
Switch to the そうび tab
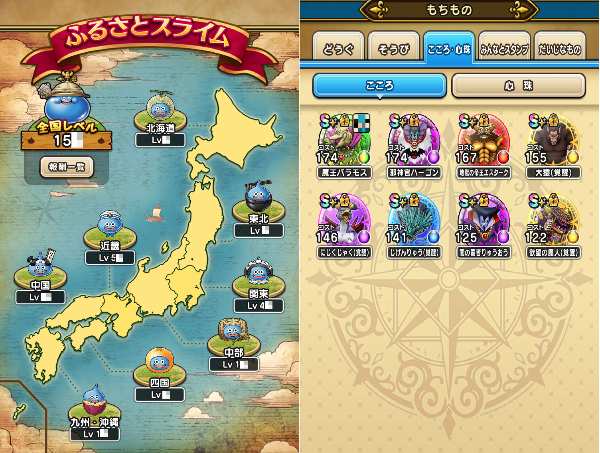click(x=393, y=48)
